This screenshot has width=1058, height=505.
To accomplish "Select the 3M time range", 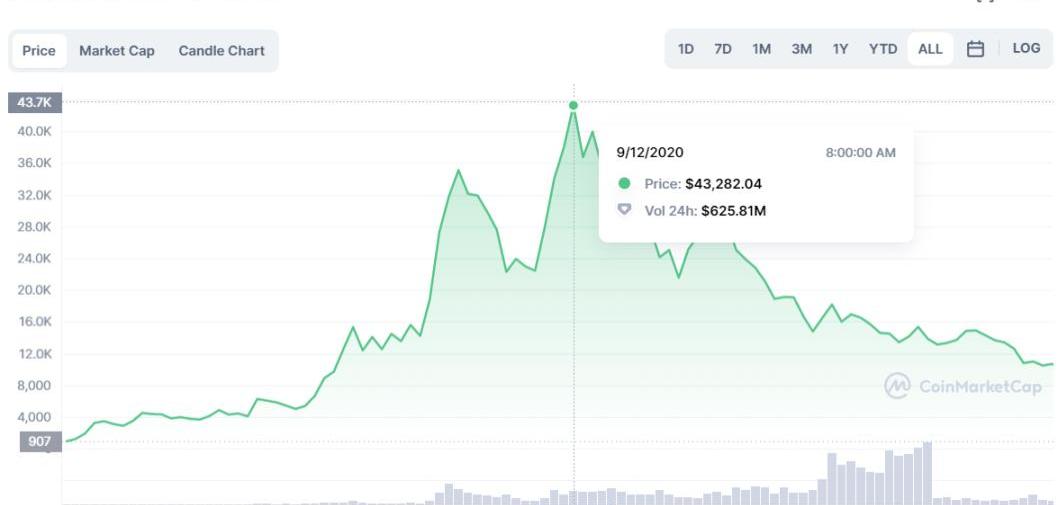I will (801, 49).
